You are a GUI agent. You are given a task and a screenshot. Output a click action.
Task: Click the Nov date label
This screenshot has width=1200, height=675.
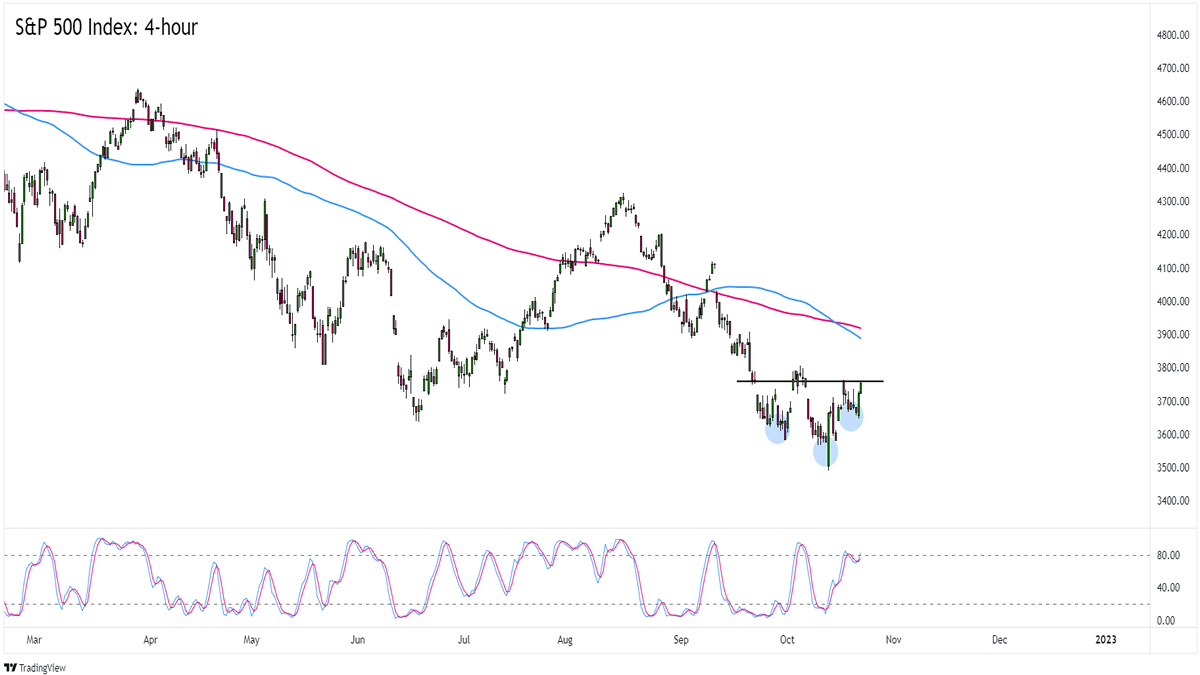[x=894, y=639]
